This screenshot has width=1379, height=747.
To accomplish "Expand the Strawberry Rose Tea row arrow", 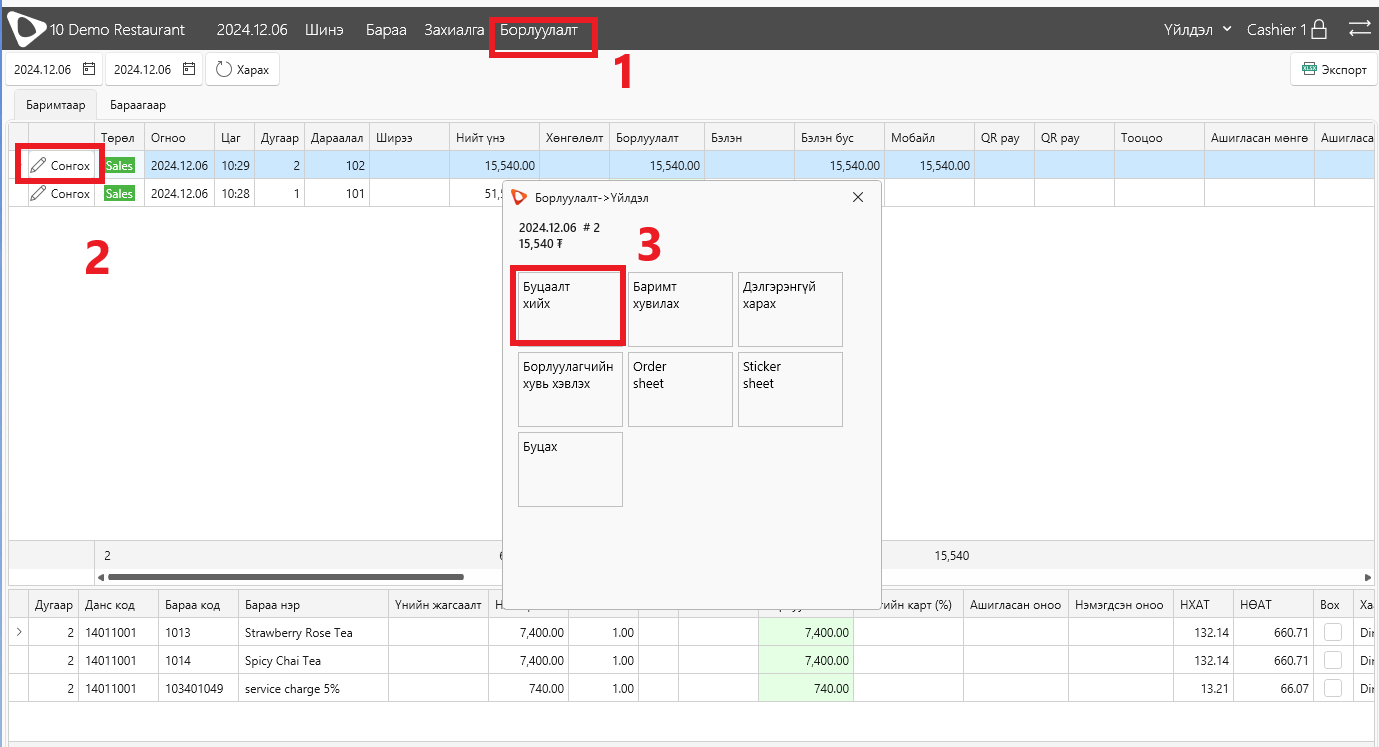I will [x=19, y=632].
